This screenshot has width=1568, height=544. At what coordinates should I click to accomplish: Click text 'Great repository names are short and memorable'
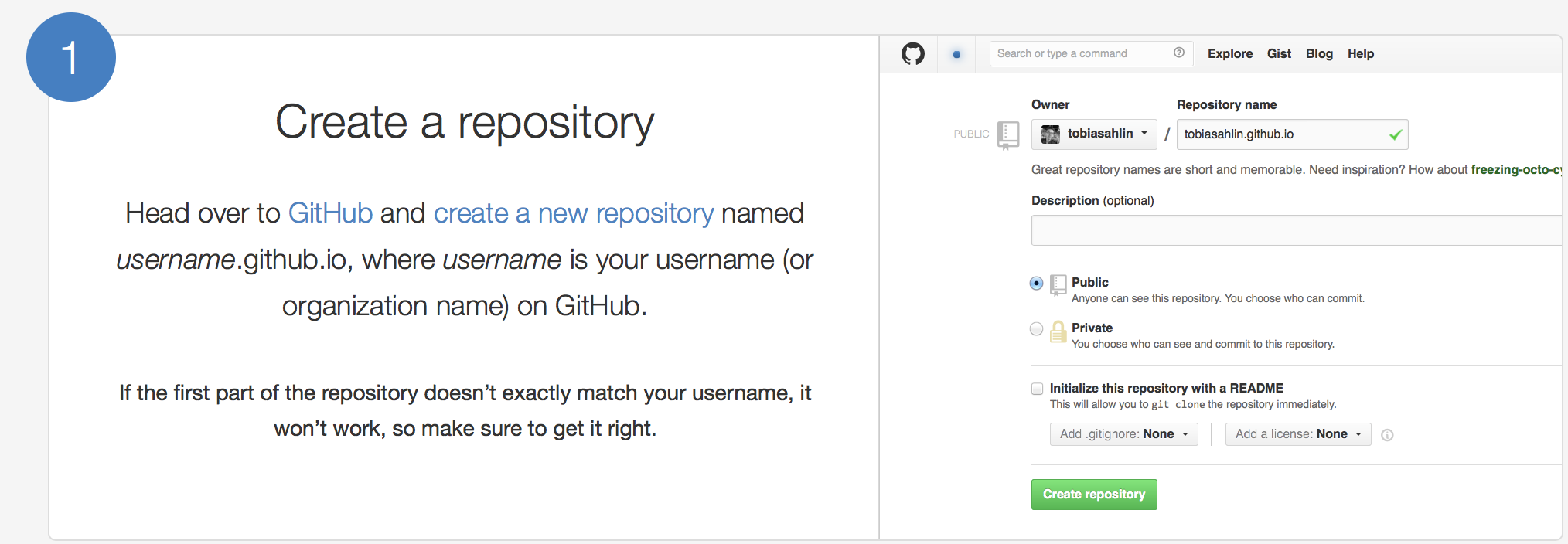(x=1167, y=170)
